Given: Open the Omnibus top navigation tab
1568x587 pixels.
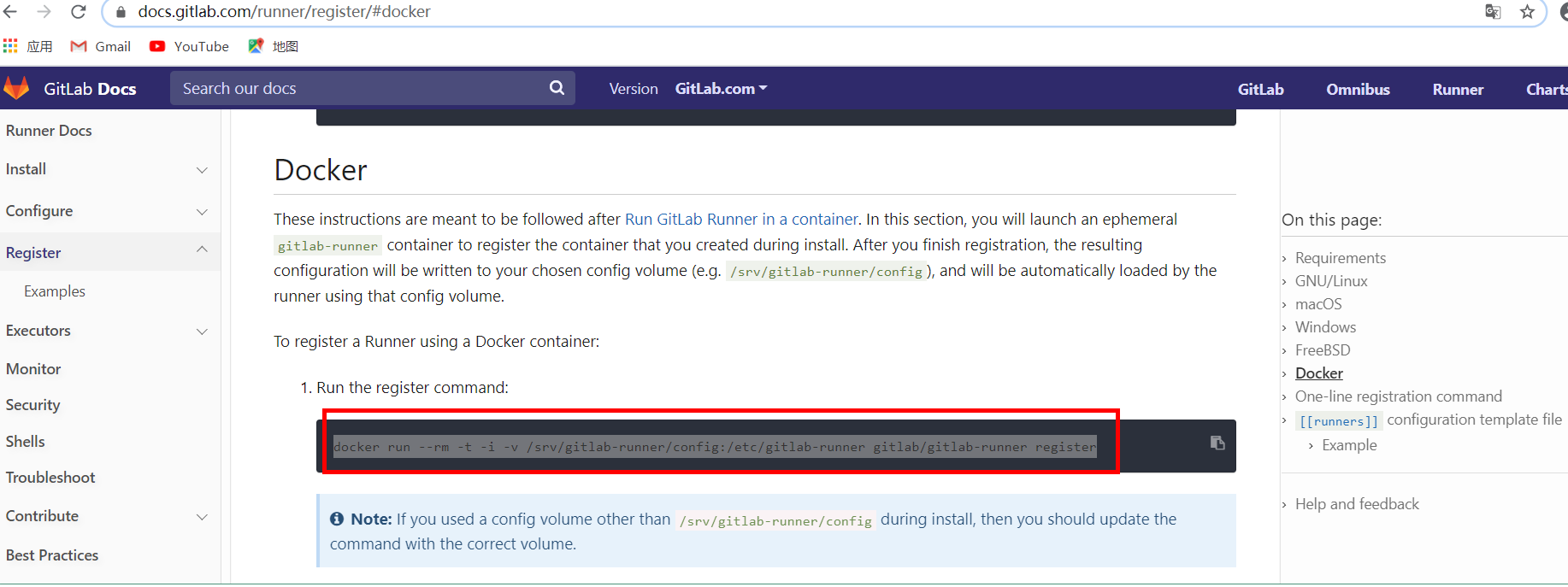Looking at the screenshot, I should pyautogui.click(x=1358, y=90).
